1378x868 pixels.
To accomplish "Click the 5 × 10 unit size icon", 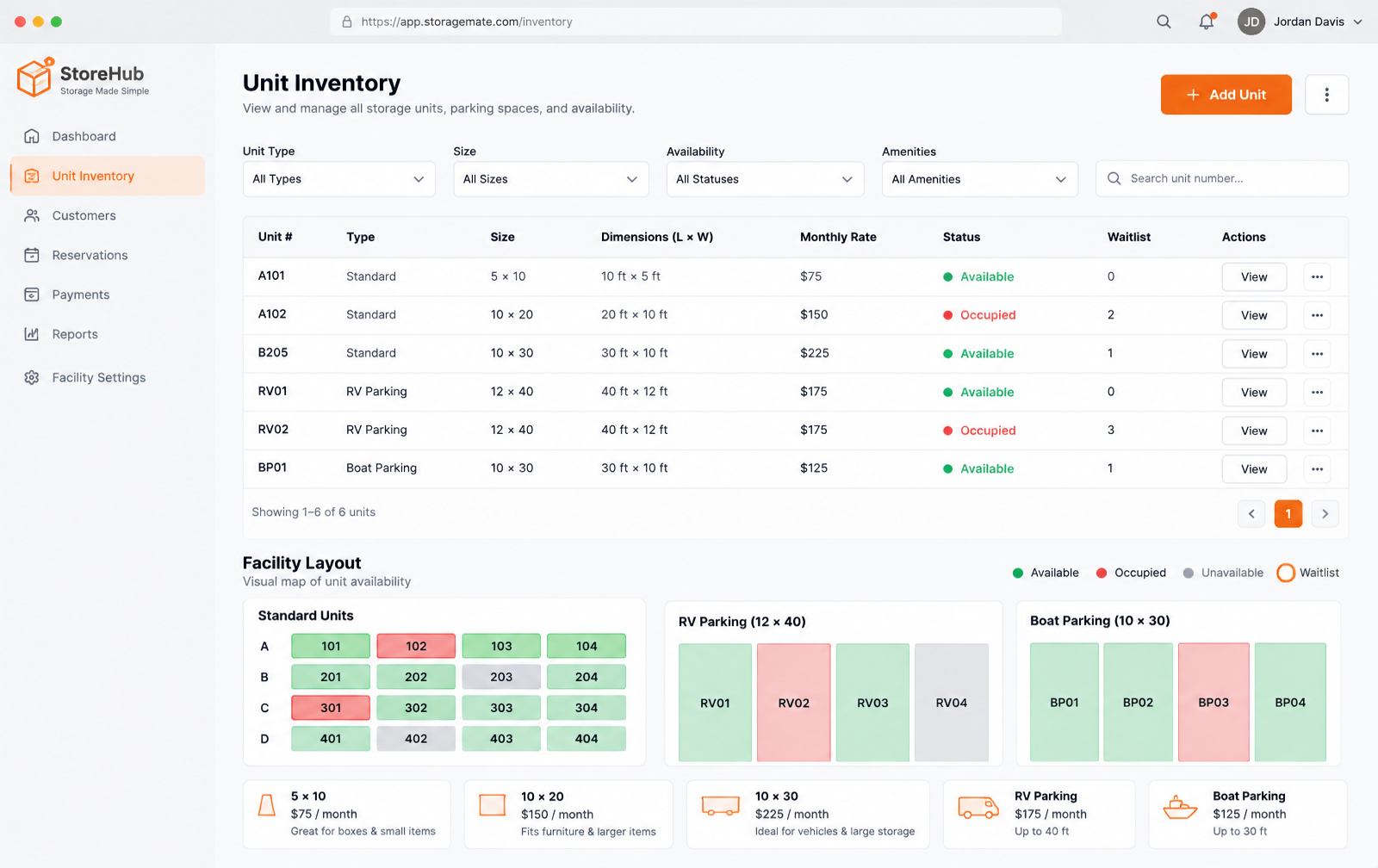I will point(267,806).
